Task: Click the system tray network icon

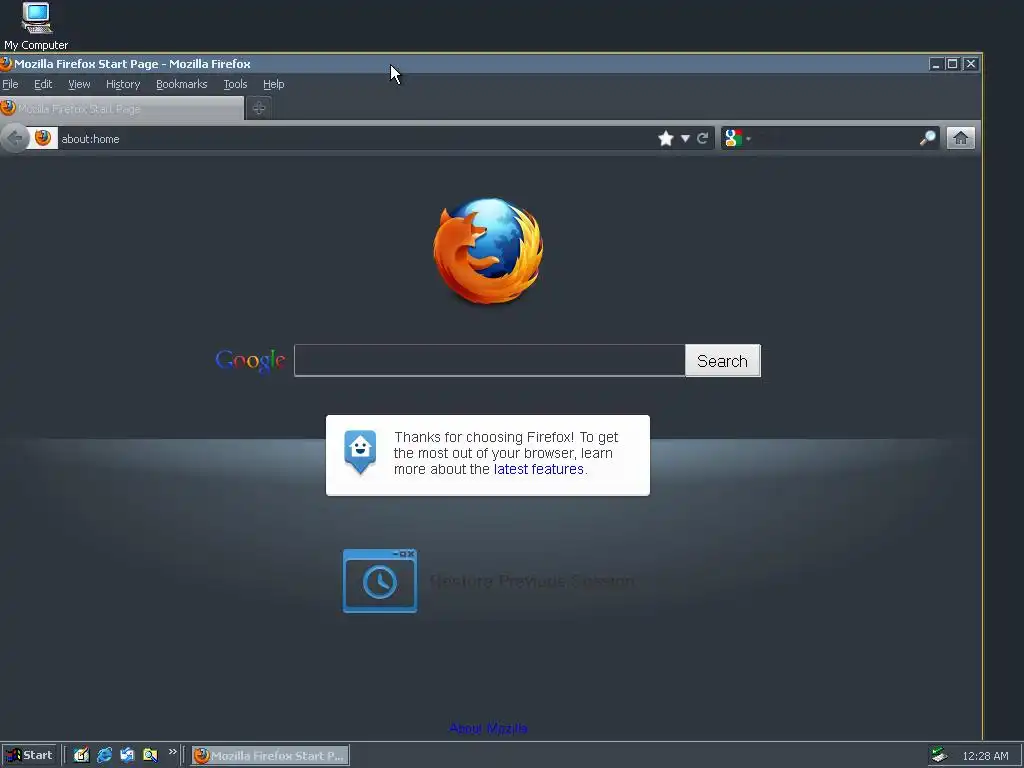Action: pyautogui.click(x=940, y=756)
